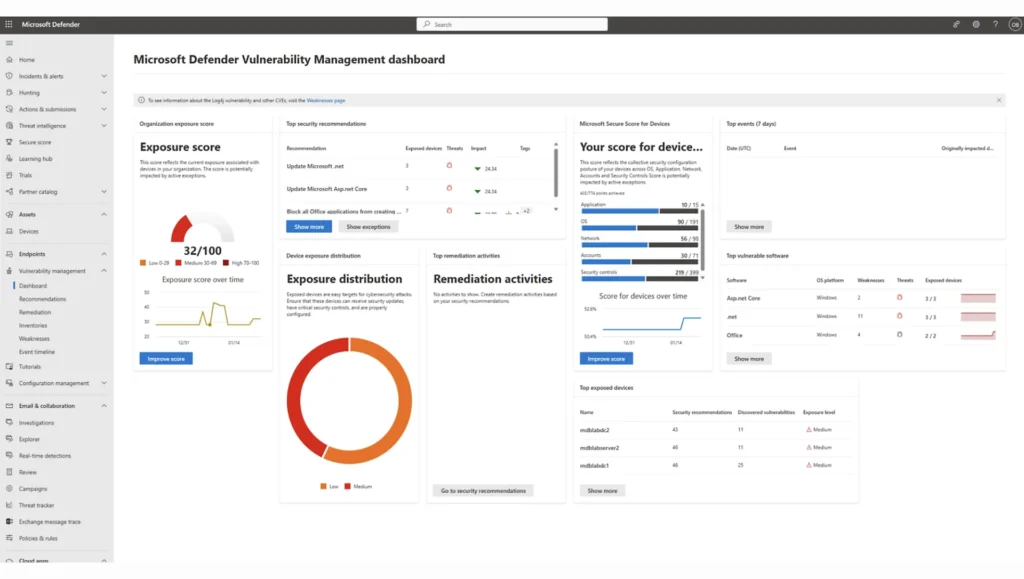The height and width of the screenshot is (579, 1024).
Task: Open Event timeline in the sidebar
Action: (x=37, y=352)
